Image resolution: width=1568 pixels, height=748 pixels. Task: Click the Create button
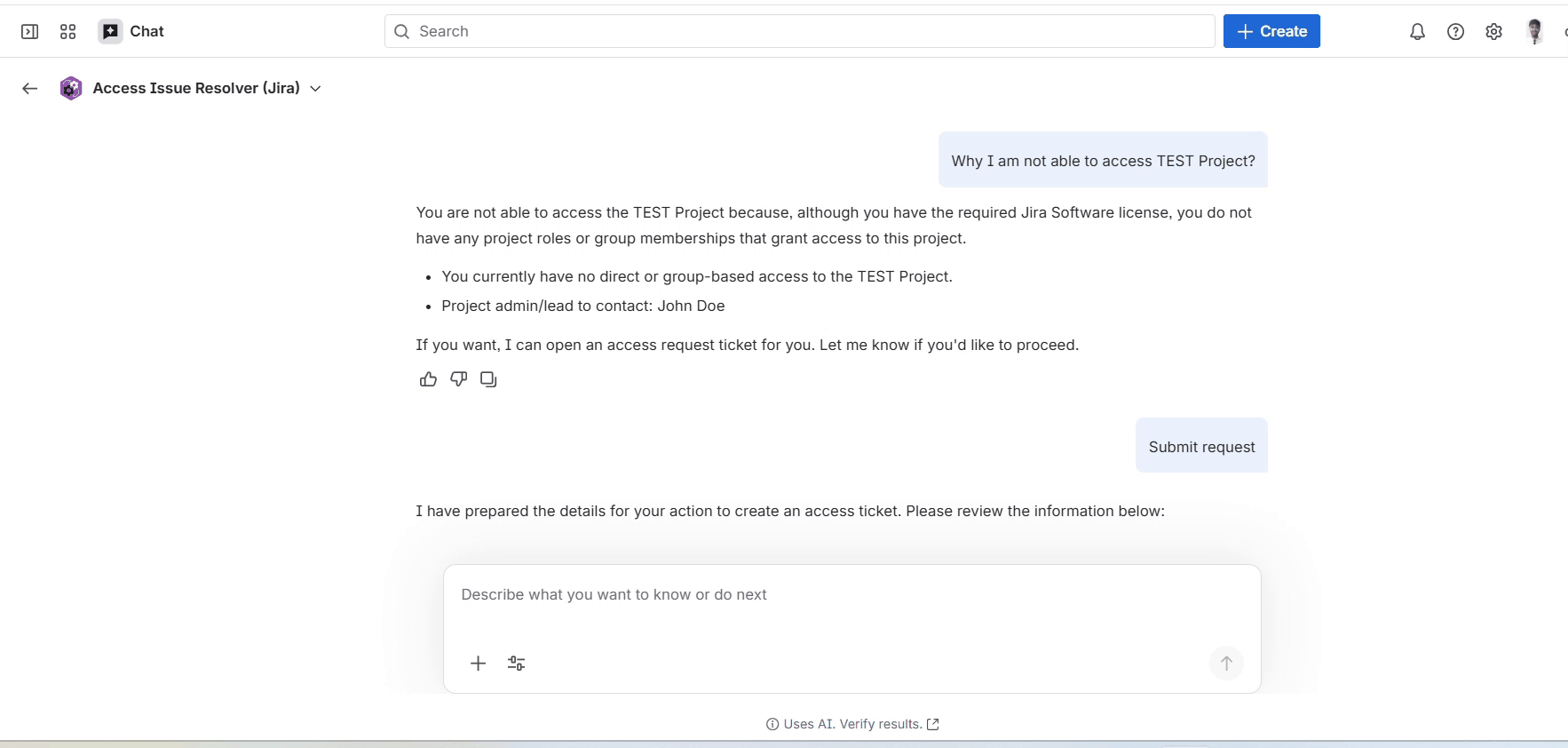point(1271,31)
